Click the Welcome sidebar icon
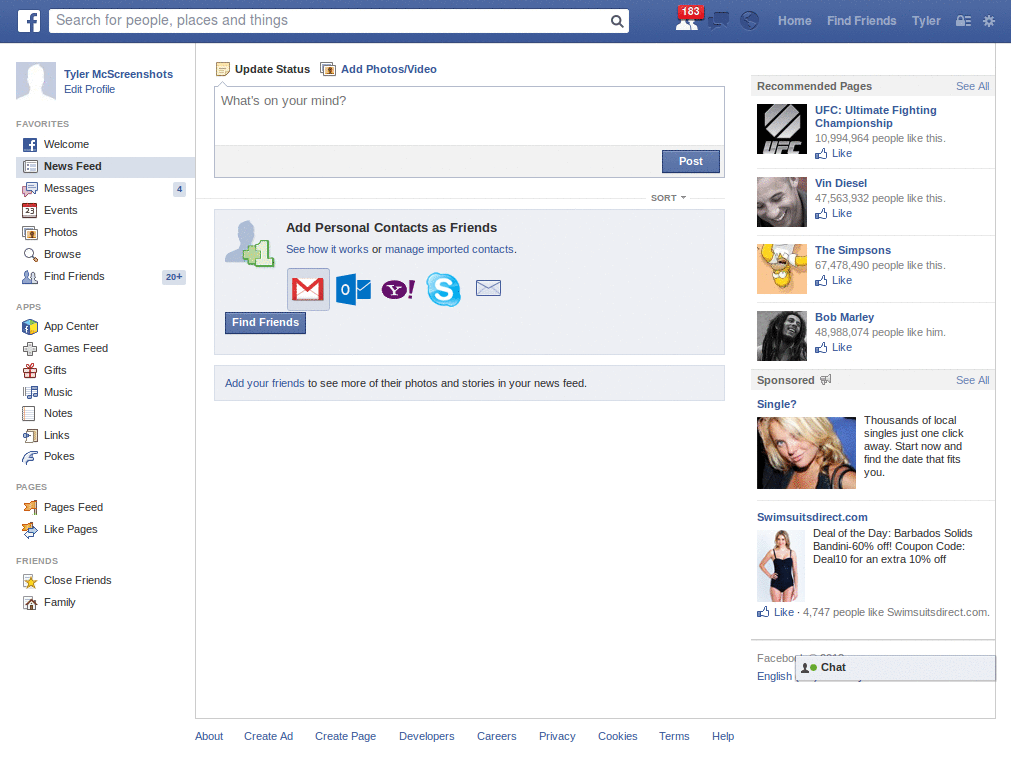Viewport: 1024px width, 768px height. click(x=30, y=145)
